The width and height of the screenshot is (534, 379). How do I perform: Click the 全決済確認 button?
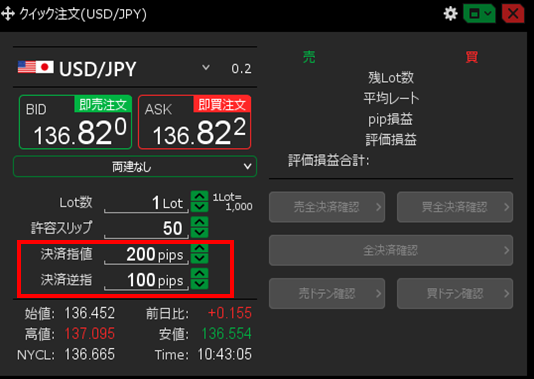point(391,250)
